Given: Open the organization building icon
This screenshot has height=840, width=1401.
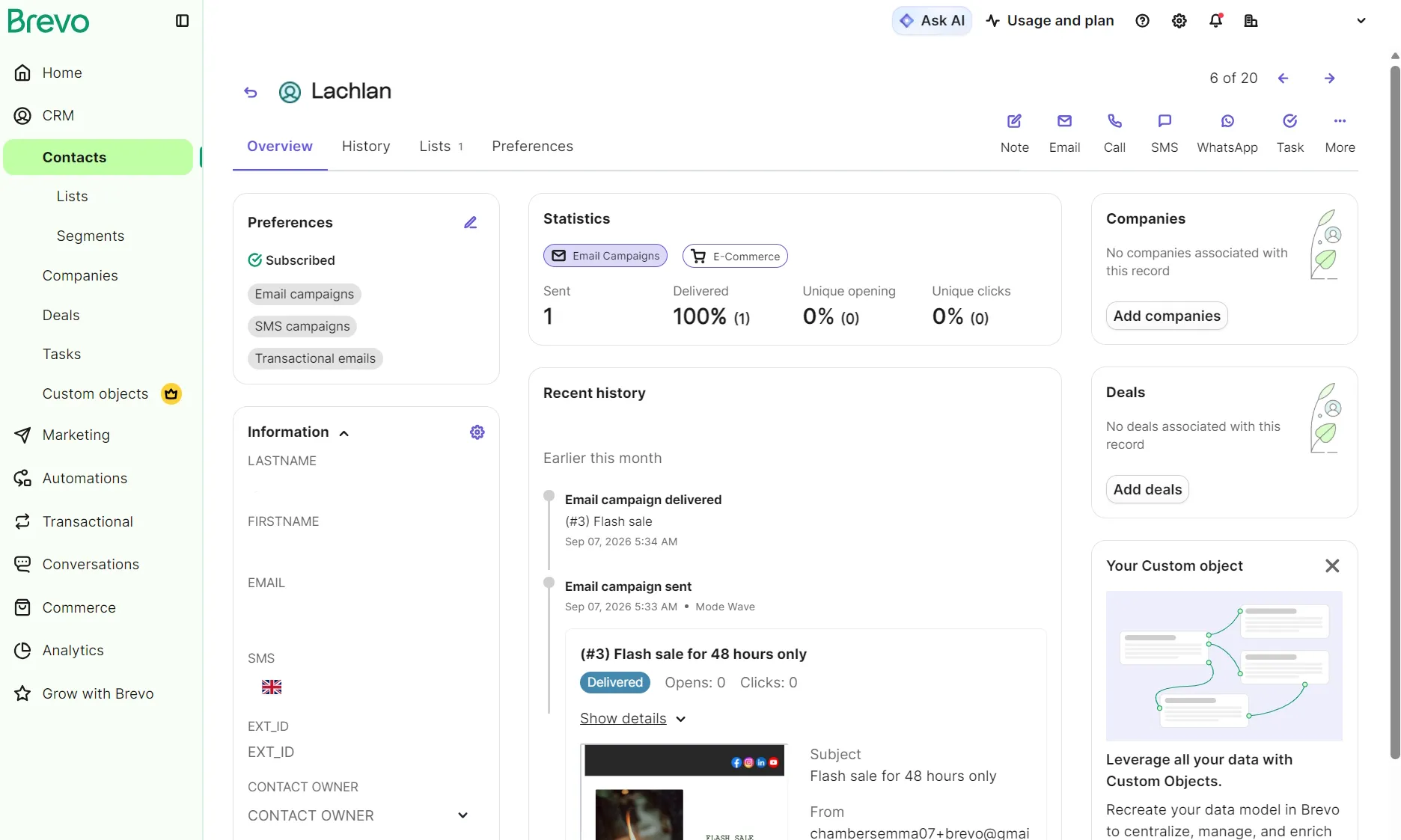Looking at the screenshot, I should click(1251, 21).
